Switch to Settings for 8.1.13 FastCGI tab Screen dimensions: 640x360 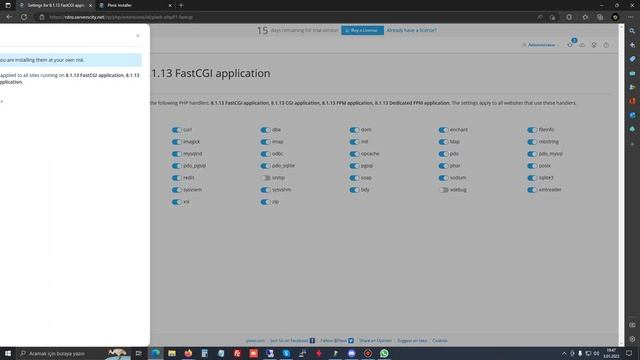coord(56,5)
